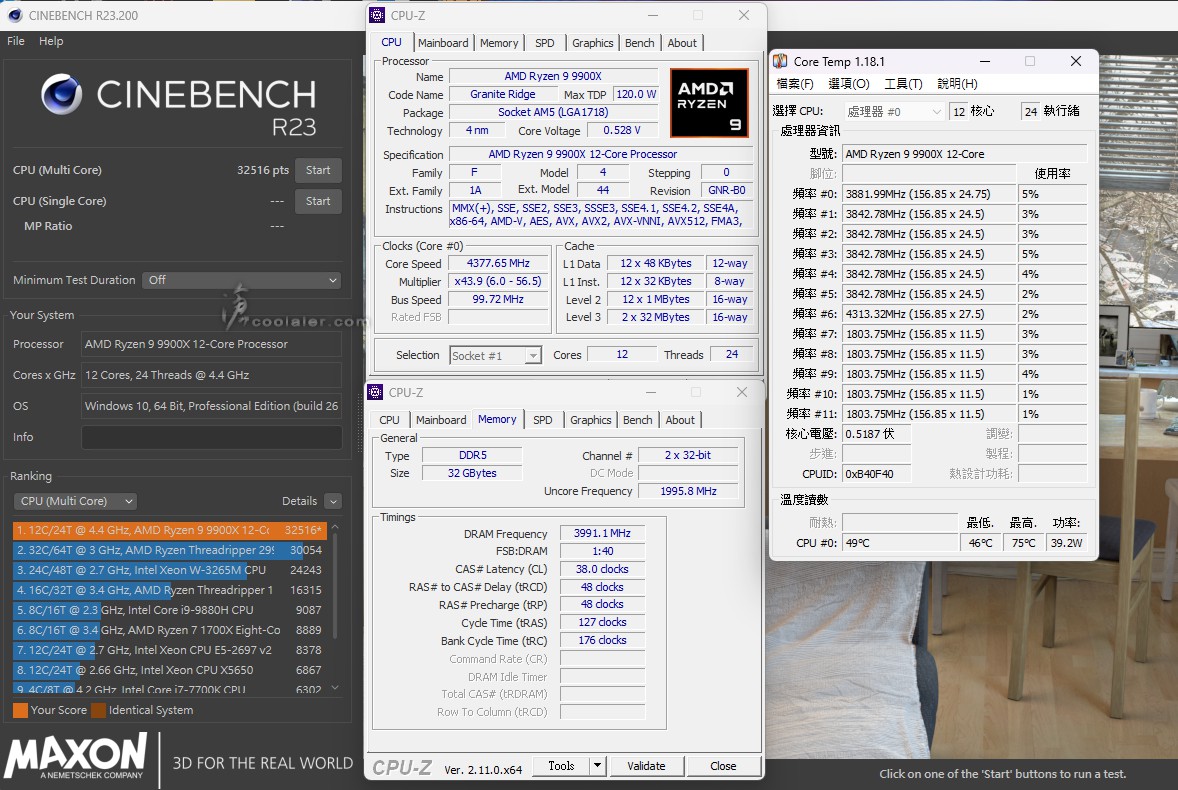Minimize the lower CPU-Z Memory window
Viewport: 1178px width, 790px height.
651,392
